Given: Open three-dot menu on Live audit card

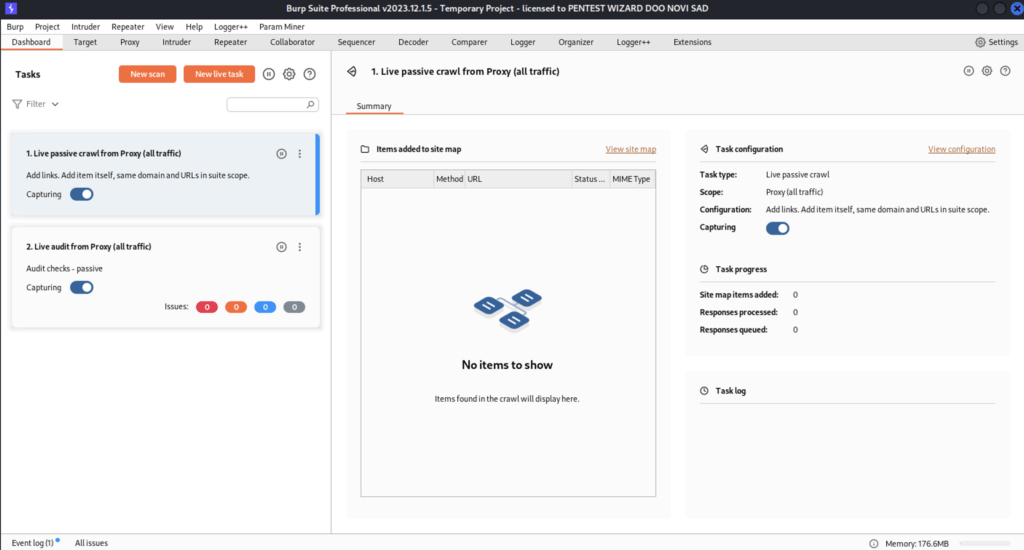Looking at the screenshot, I should 300,247.
